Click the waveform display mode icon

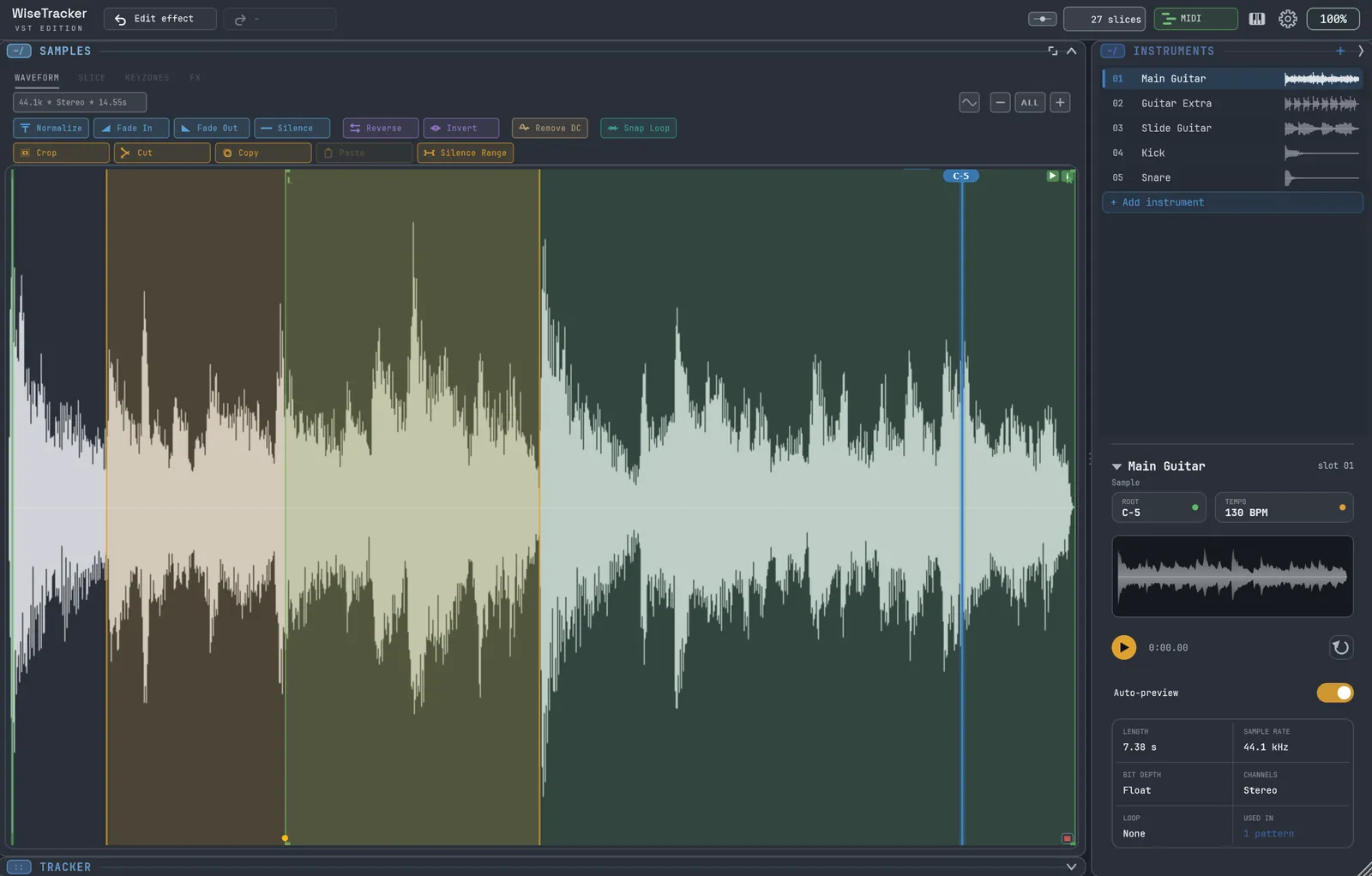click(969, 102)
